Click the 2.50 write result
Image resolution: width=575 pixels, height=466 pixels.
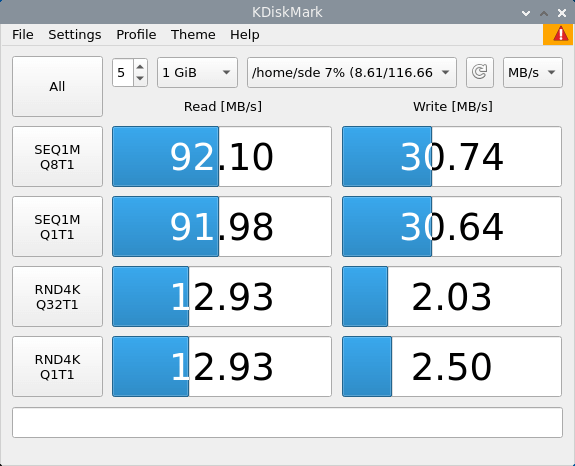click(x=452, y=367)
